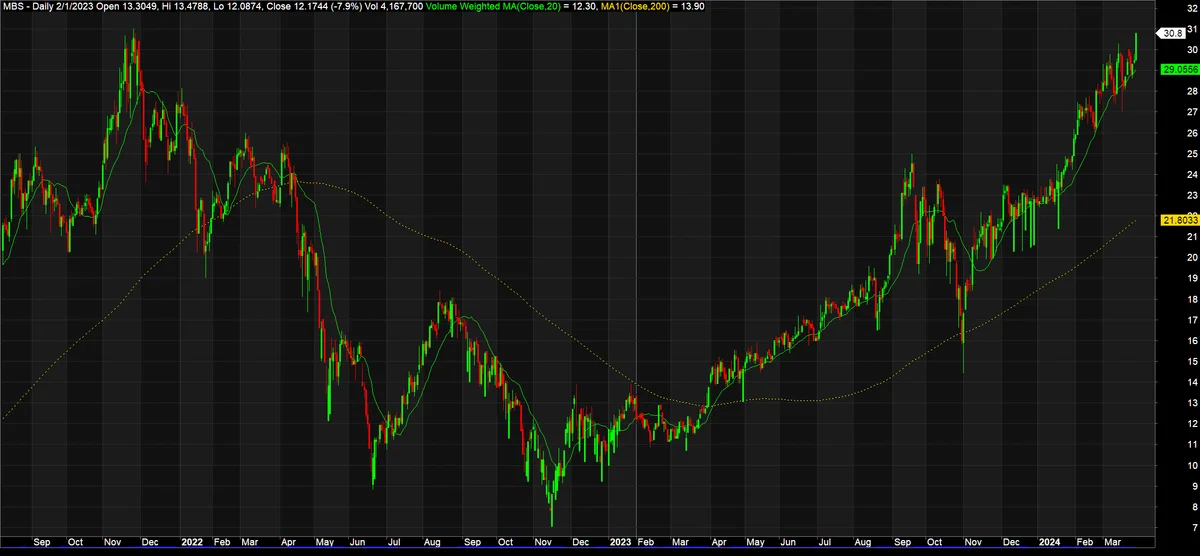Click the 20 label on price axis
This screenshot has width=1200, height=556.
tap(1191, 257)
